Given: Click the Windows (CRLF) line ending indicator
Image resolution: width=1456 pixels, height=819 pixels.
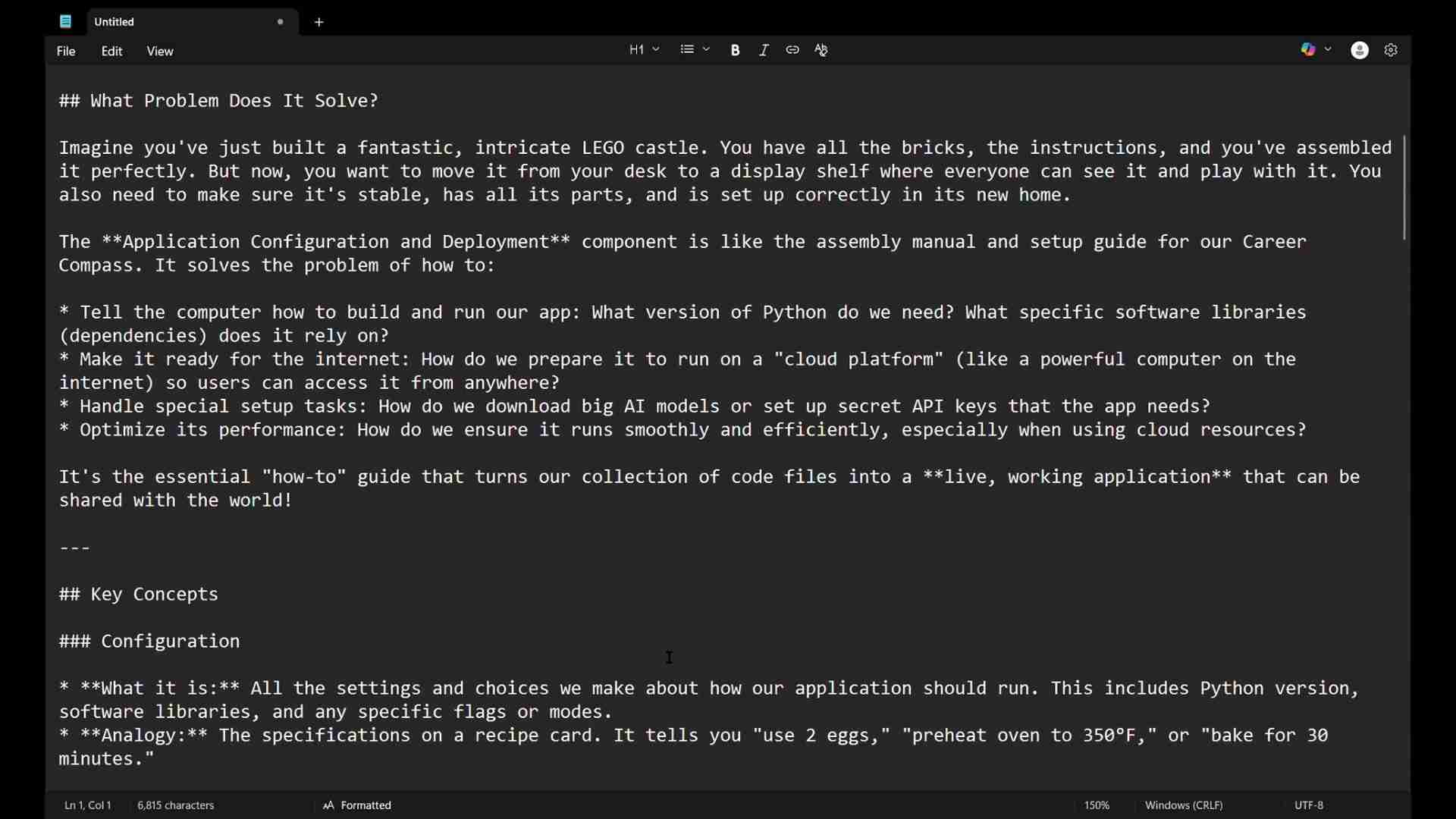Looking at the screenshot, I should click(1185, 805).
